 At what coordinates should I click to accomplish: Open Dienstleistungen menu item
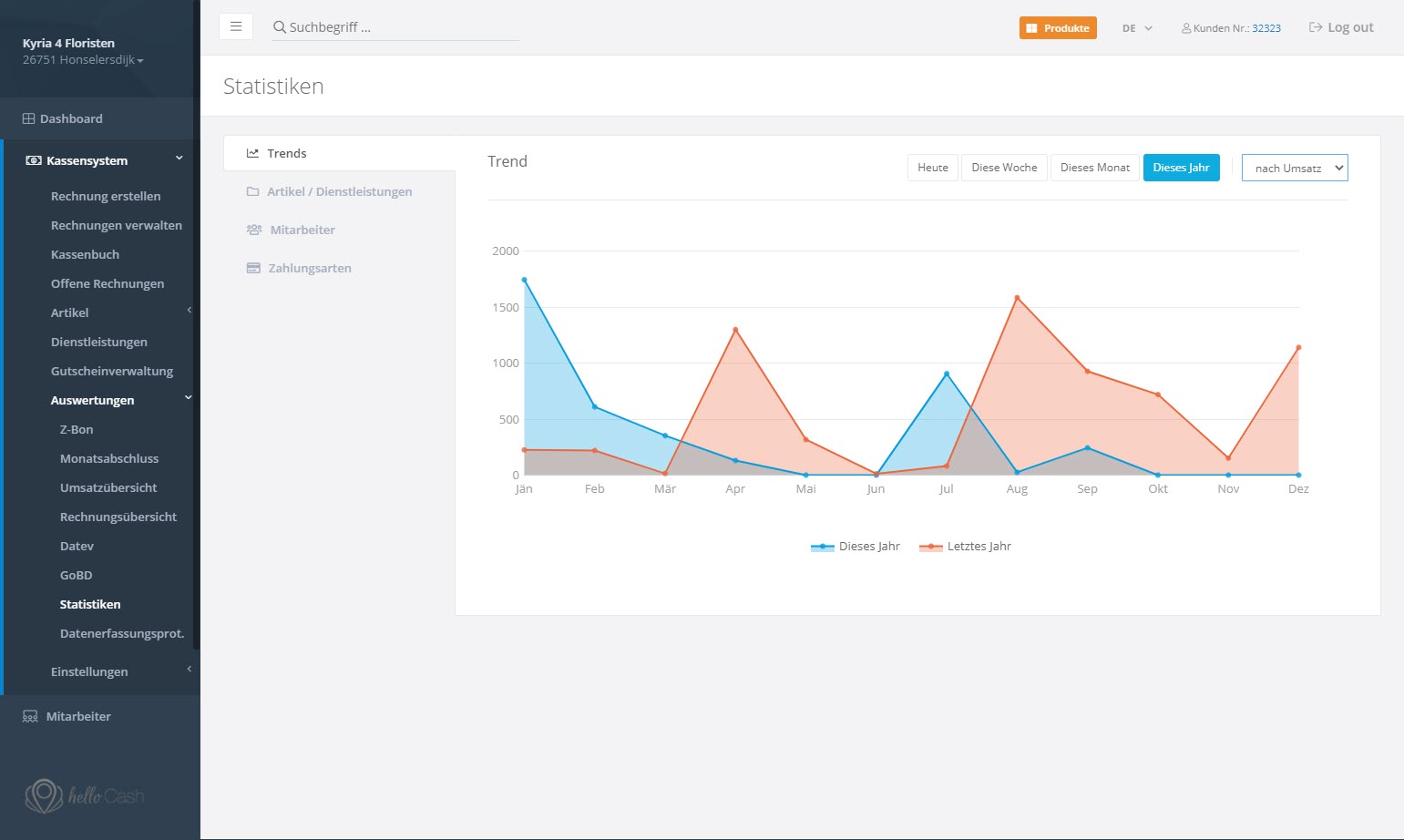[99, 342]
